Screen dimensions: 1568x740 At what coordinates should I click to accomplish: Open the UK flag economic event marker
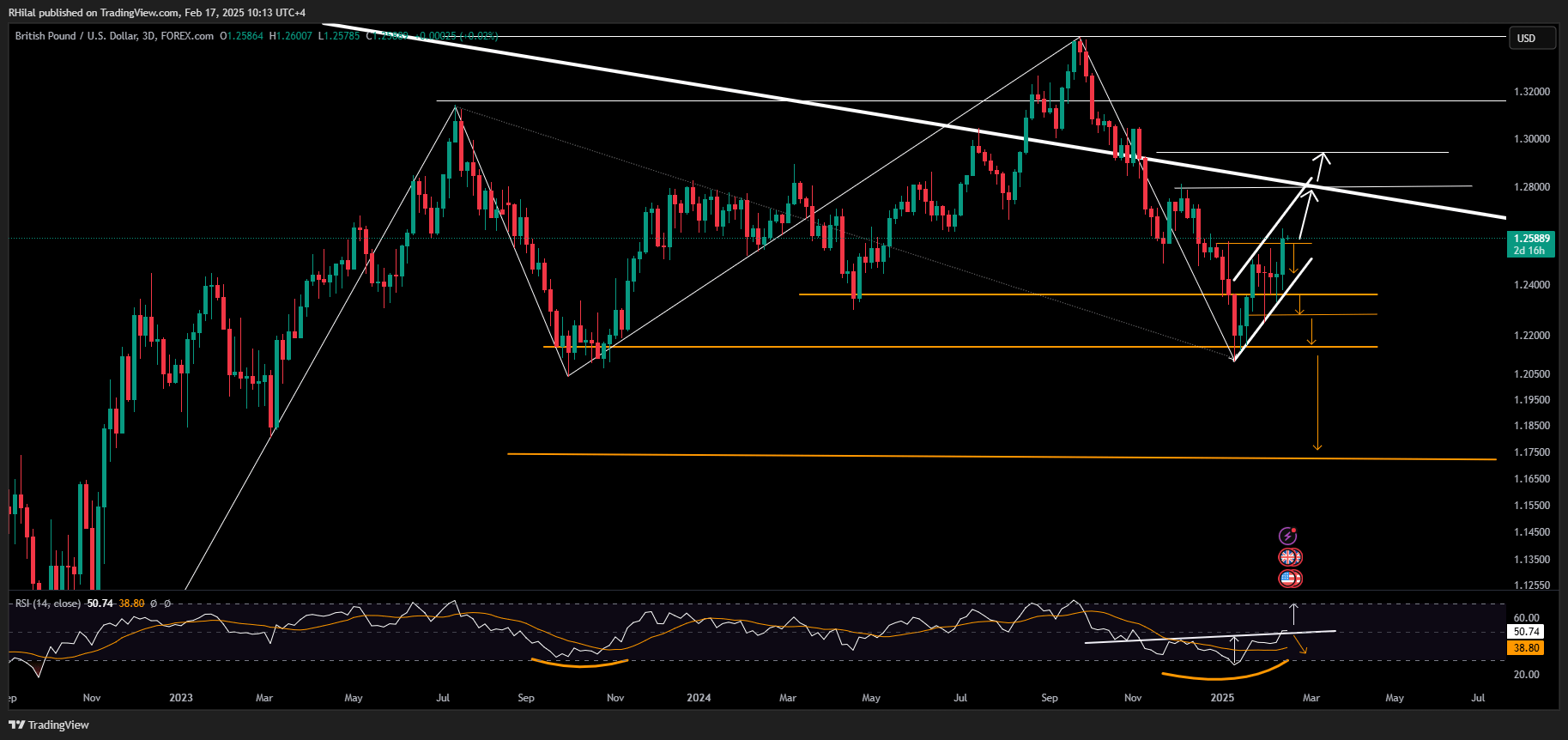(1290, 557)
